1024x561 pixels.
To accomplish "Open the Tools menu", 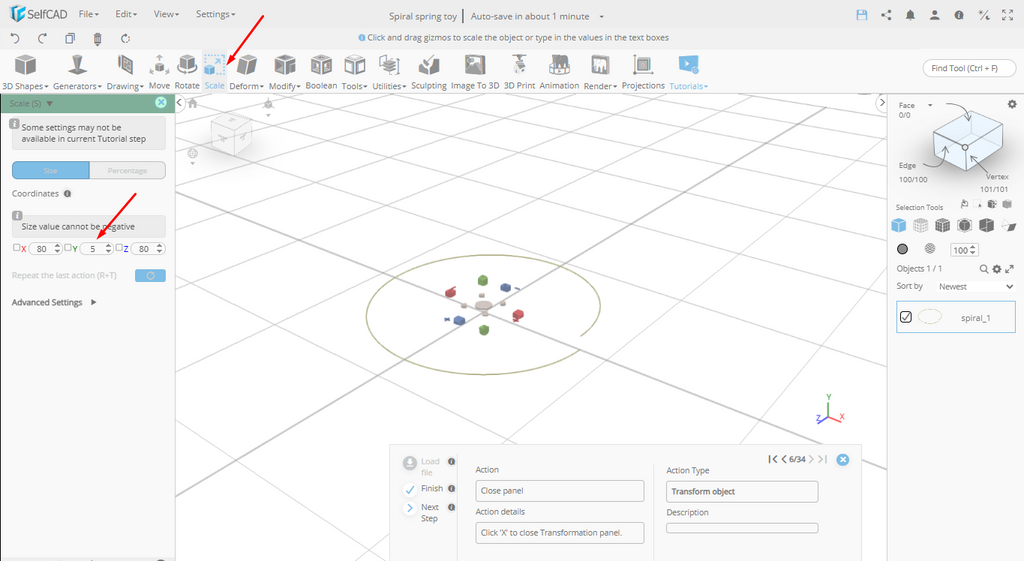I will point(355,72).
